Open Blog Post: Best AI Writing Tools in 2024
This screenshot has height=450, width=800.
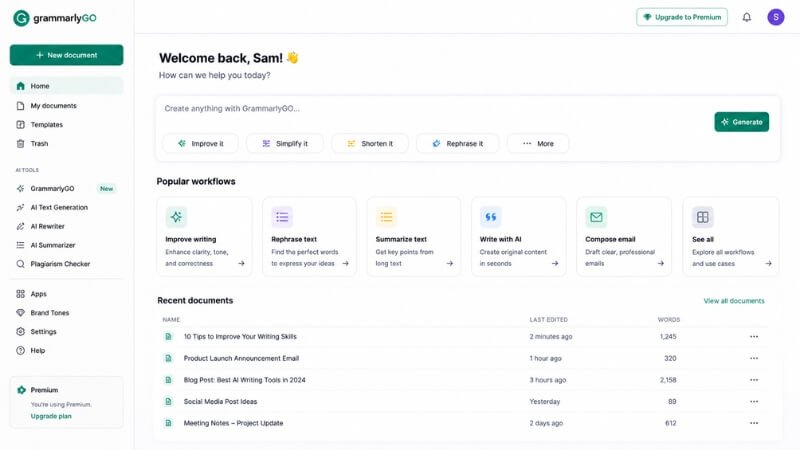[244, 380]
